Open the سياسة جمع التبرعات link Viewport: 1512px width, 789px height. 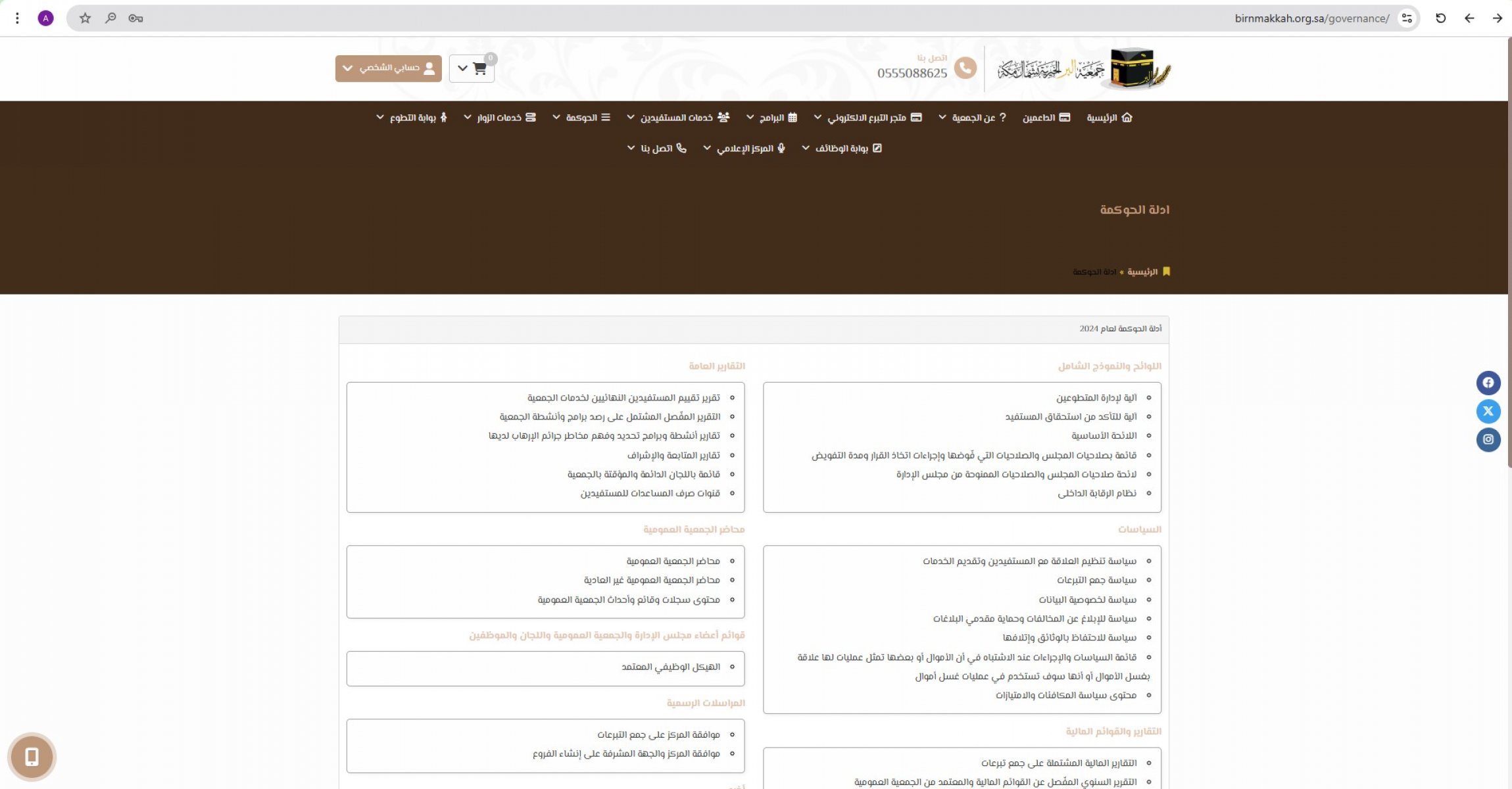click(1096, 581)
